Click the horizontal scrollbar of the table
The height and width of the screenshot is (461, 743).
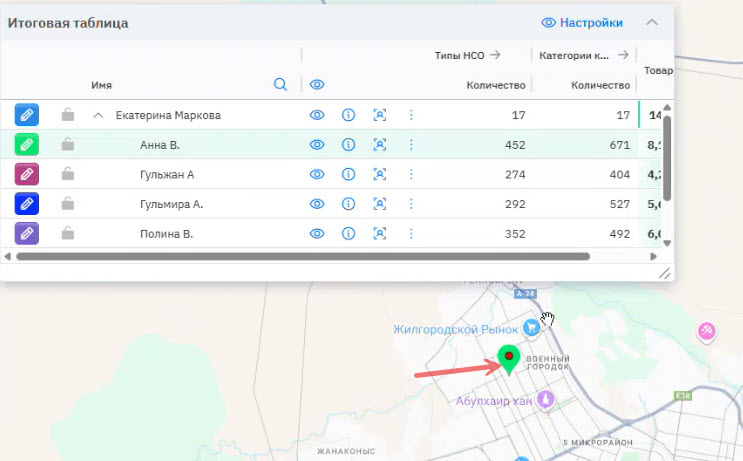coord(300,257)
